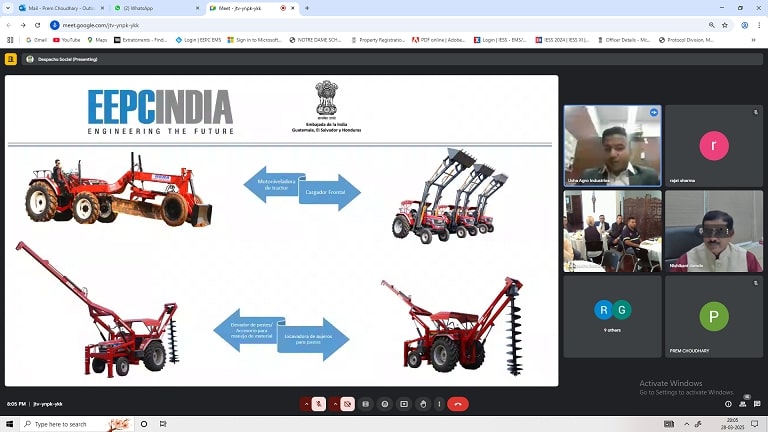Open the chat panel icon
This screenshot has height=432, width=768.
click(757, 404)
